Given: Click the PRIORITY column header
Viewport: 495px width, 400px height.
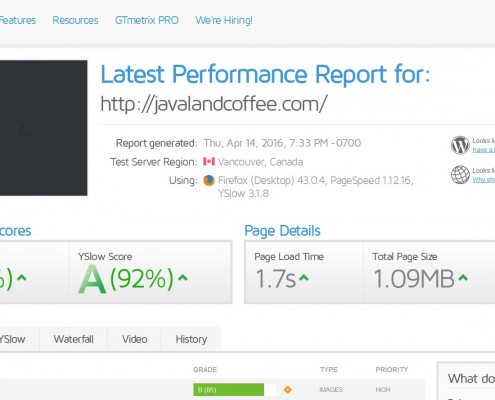Looking at the screenshot, I should click(x=392, y=370).
